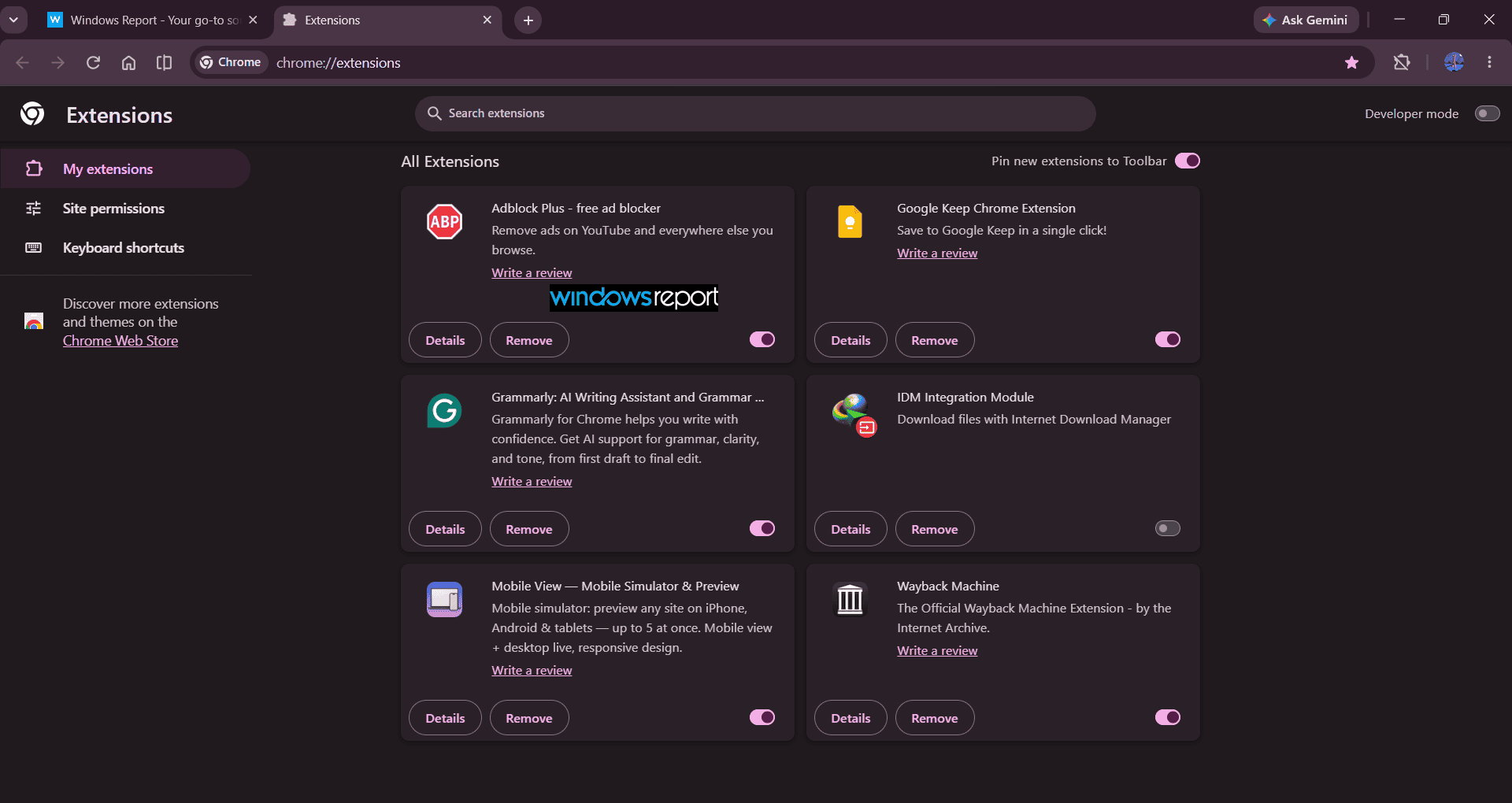Select the Extensions browser tab
Viewport: 1512px width, 803px height.
coord(387,20)
